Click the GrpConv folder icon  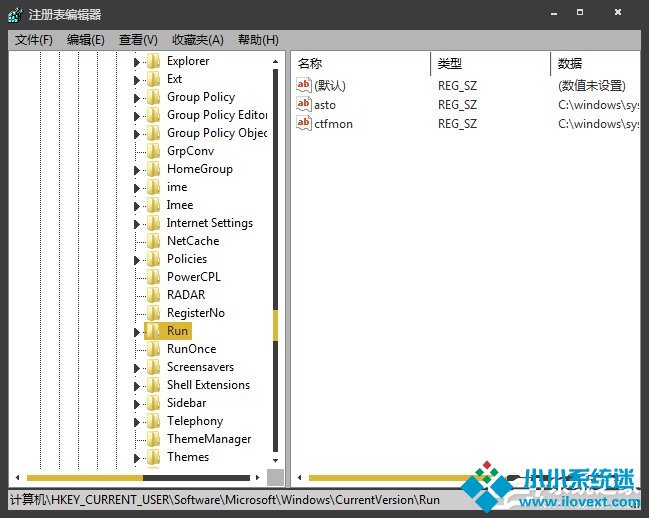pyautogui.click(x=154, y=151)
